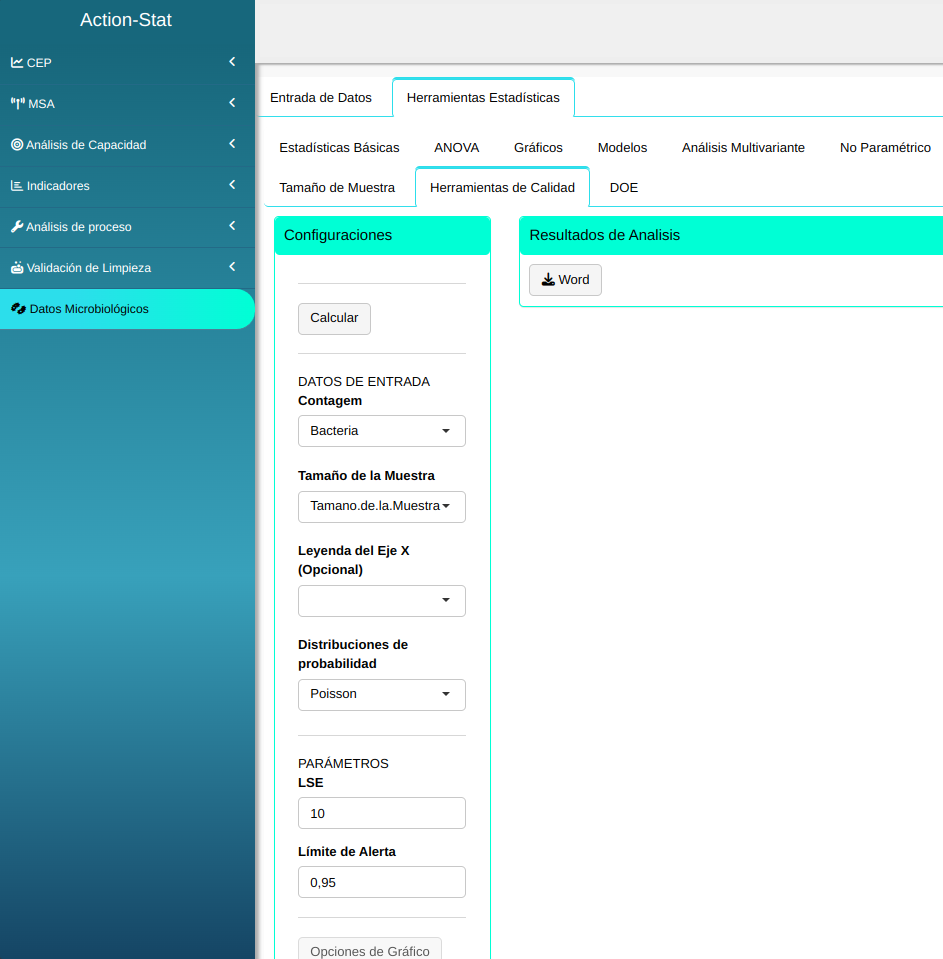
Task: Click the Indicadores bar chart icon
Action: (17, 186)
